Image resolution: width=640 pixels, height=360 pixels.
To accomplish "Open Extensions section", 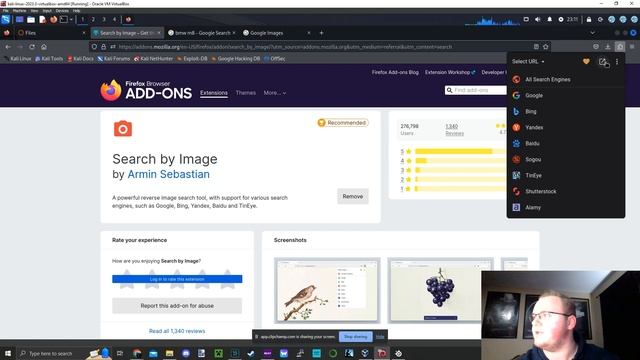I will pyautogui.click(x=214, y=93).
